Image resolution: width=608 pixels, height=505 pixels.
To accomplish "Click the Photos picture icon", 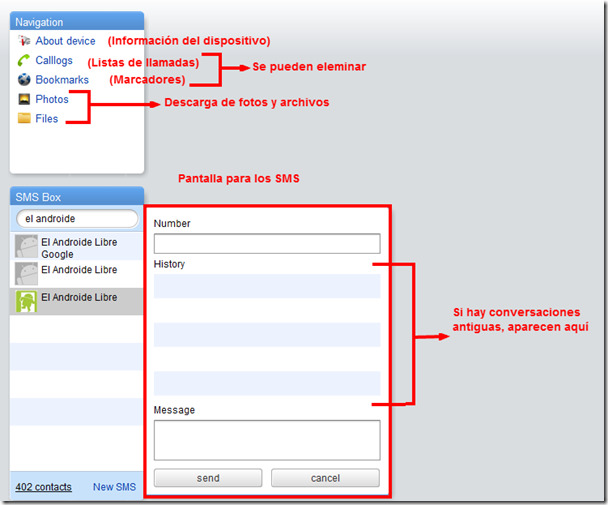I will (24, 99).
